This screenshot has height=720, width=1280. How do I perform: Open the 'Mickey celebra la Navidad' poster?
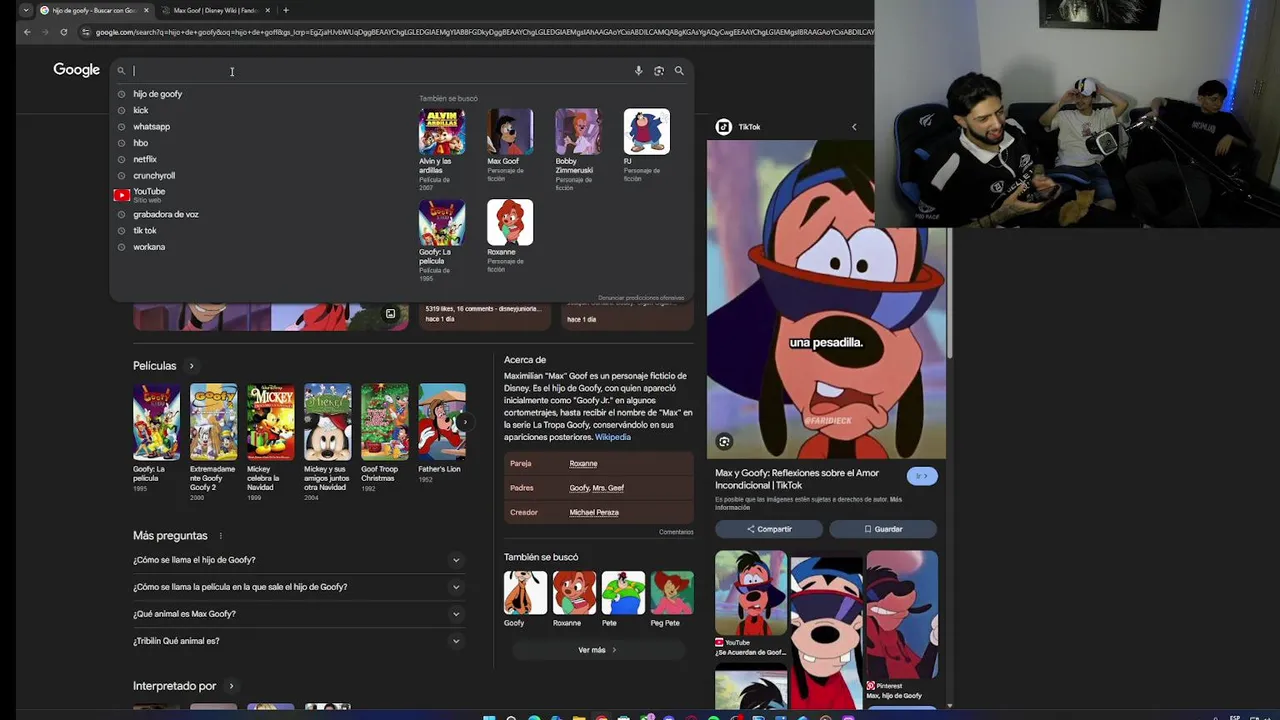point(270,422)
